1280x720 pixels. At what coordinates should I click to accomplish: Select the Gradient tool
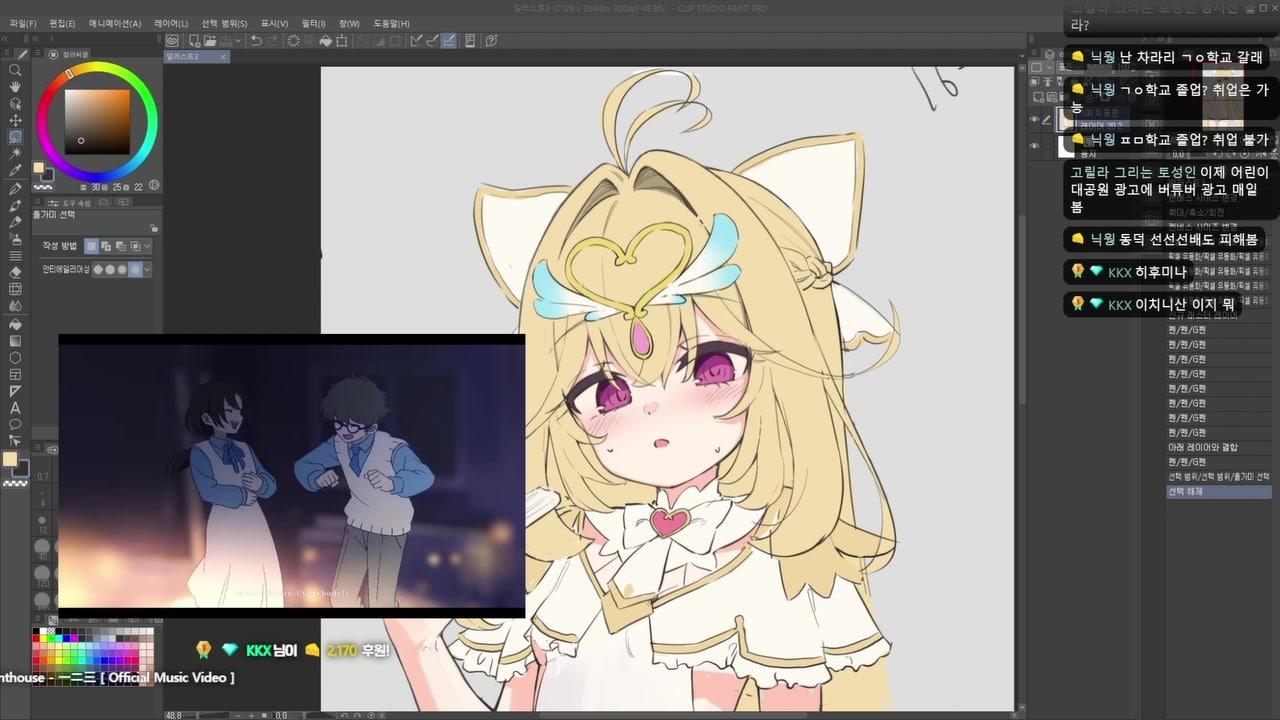15,340
